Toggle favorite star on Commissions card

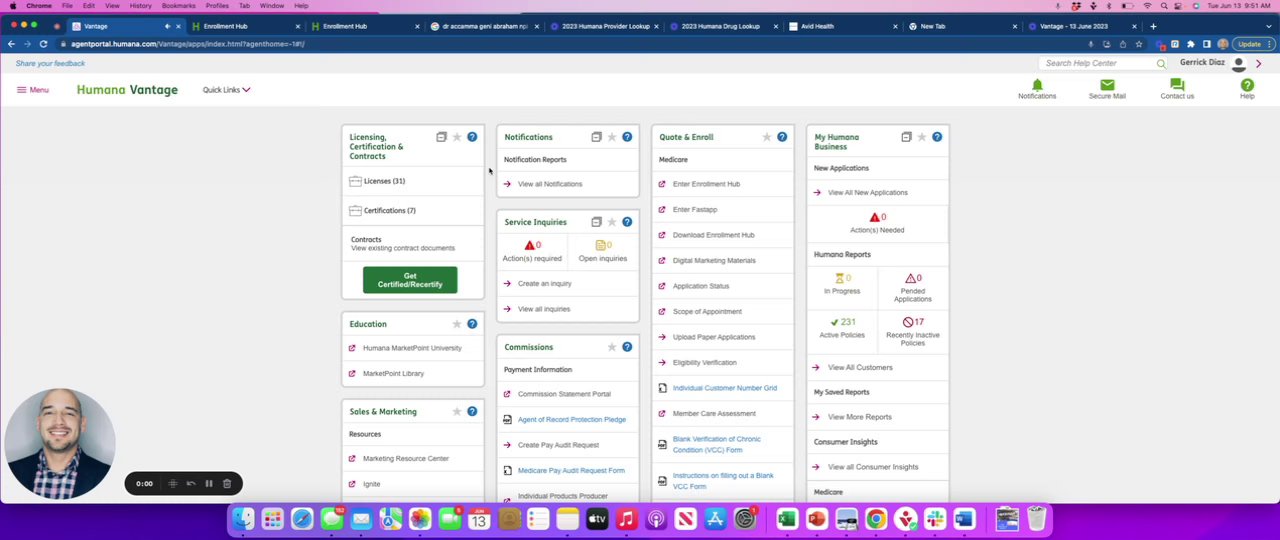point(612,347)
